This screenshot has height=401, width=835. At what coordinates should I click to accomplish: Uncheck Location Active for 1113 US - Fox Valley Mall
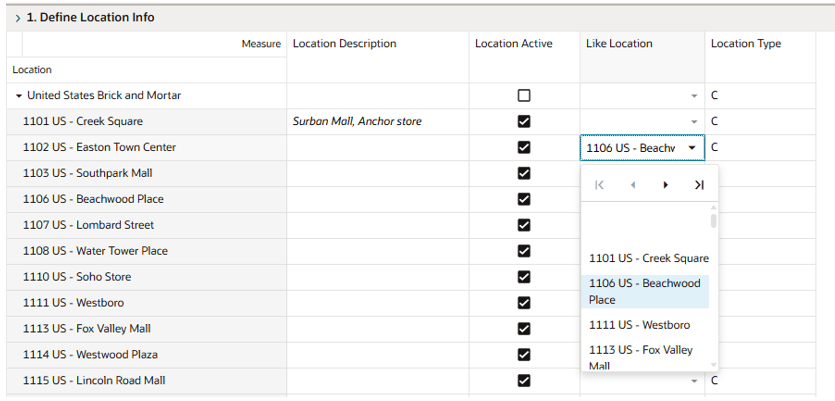pyautogui.click(x=524, y=329)
